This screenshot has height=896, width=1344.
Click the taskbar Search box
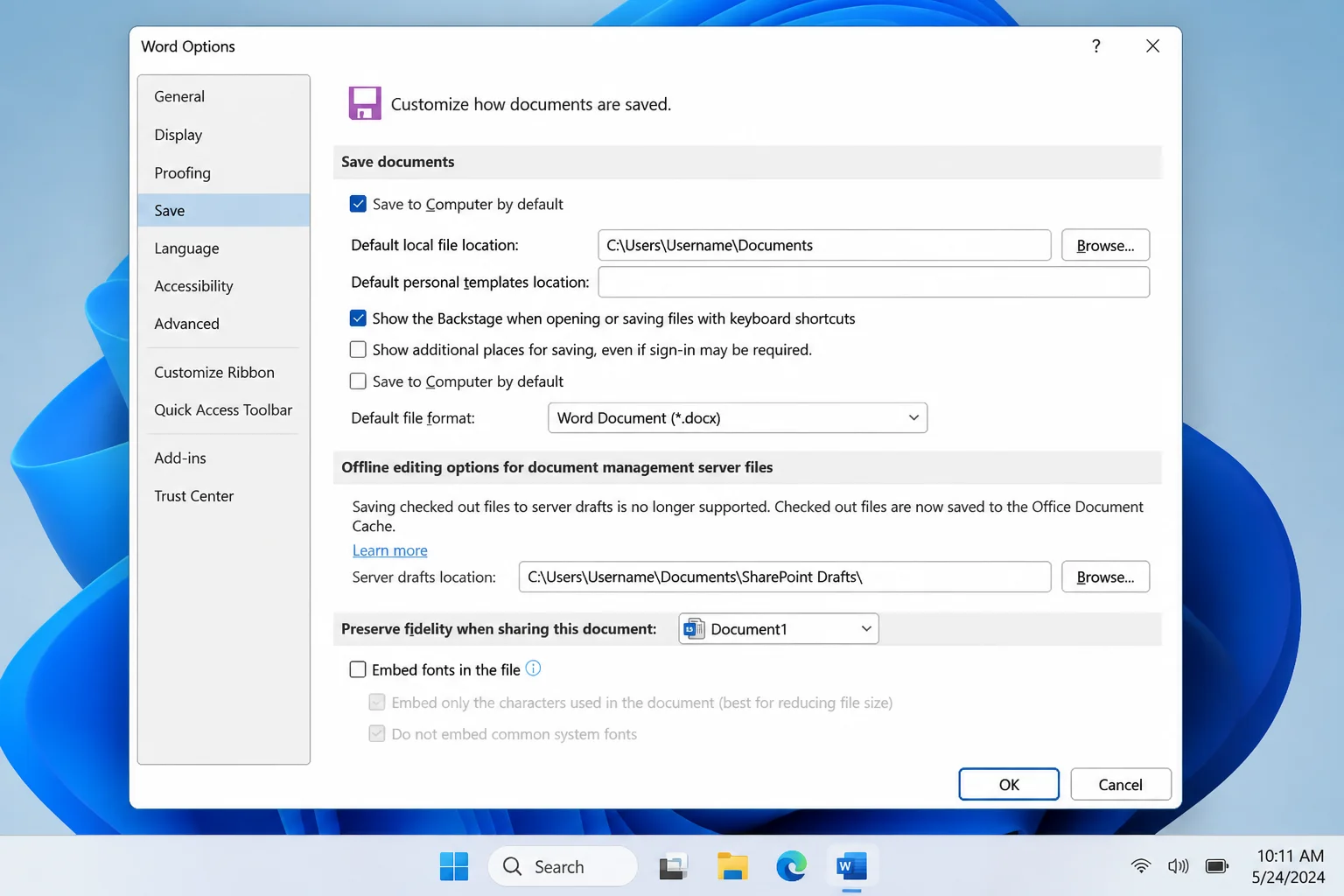[563, 866]
